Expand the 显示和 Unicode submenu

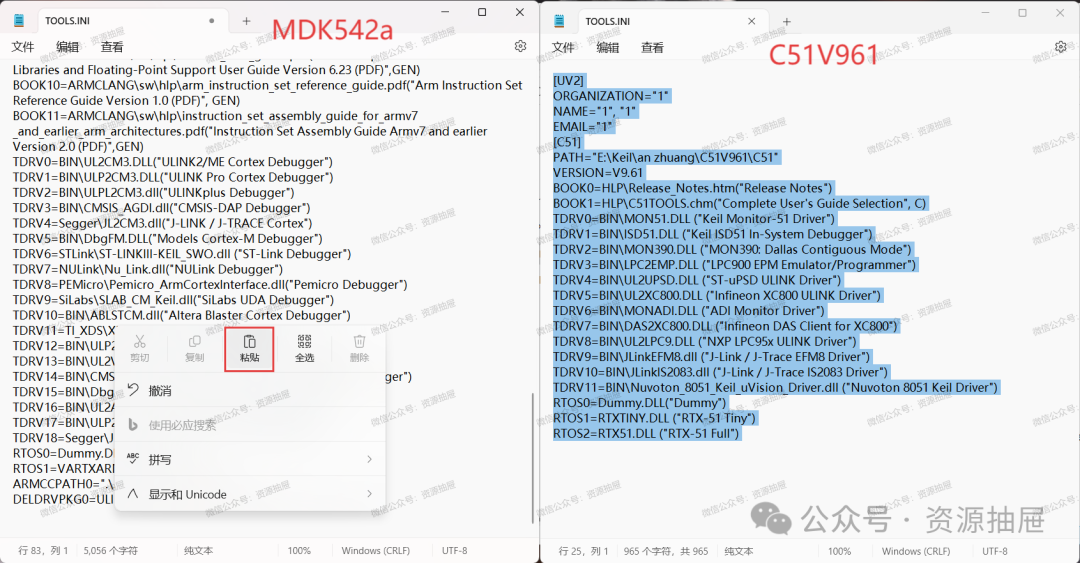[x=250, y=494]
